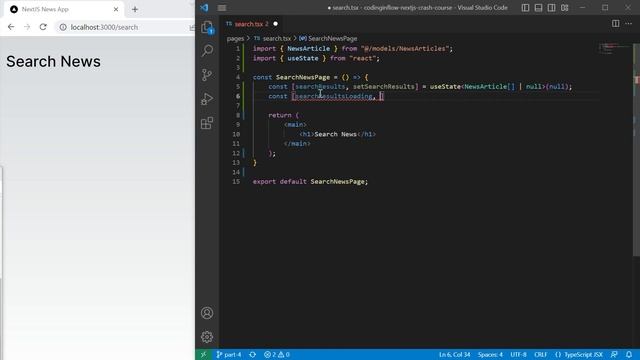Toggle the primary side bar layout icon
Image resolution: width=640 pixels, height=360 pixels.
click(525, 8)
